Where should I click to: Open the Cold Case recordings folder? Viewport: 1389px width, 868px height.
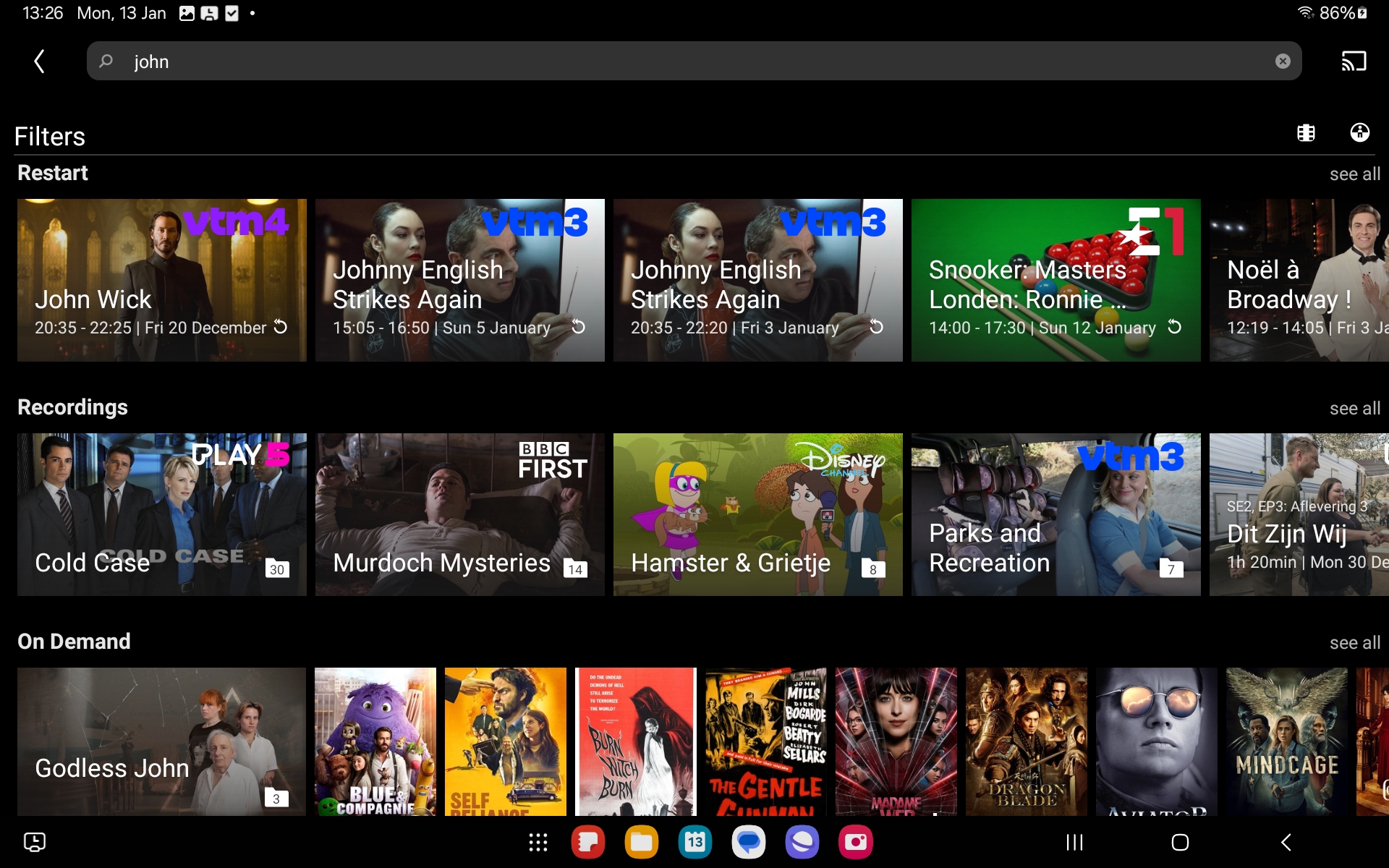pos(162,514)
